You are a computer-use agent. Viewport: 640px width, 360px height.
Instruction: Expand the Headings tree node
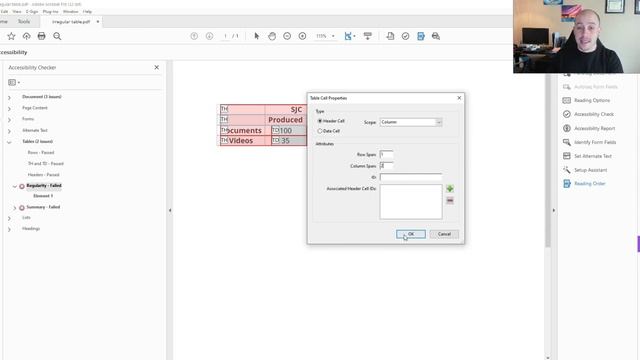pos(9,229)
